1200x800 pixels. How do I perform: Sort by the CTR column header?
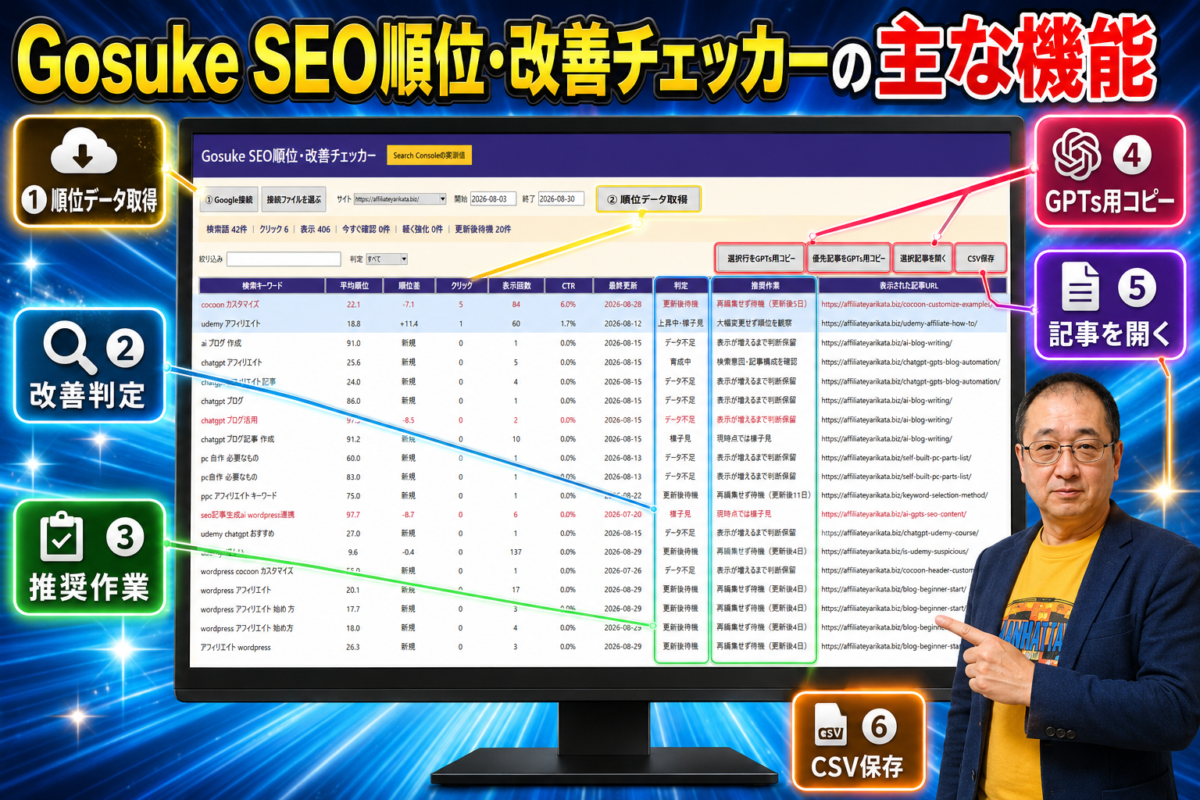point(567,285)
